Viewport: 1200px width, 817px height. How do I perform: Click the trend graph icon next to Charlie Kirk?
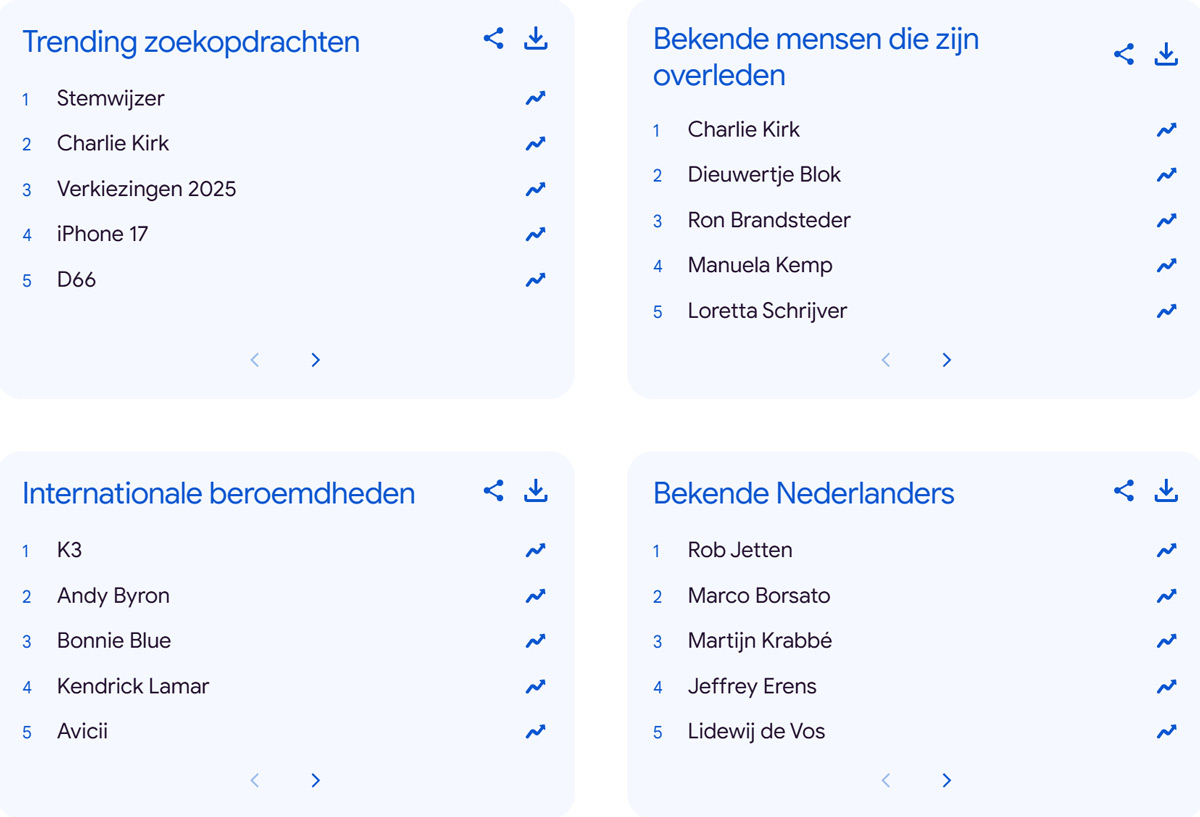(535, 143)
